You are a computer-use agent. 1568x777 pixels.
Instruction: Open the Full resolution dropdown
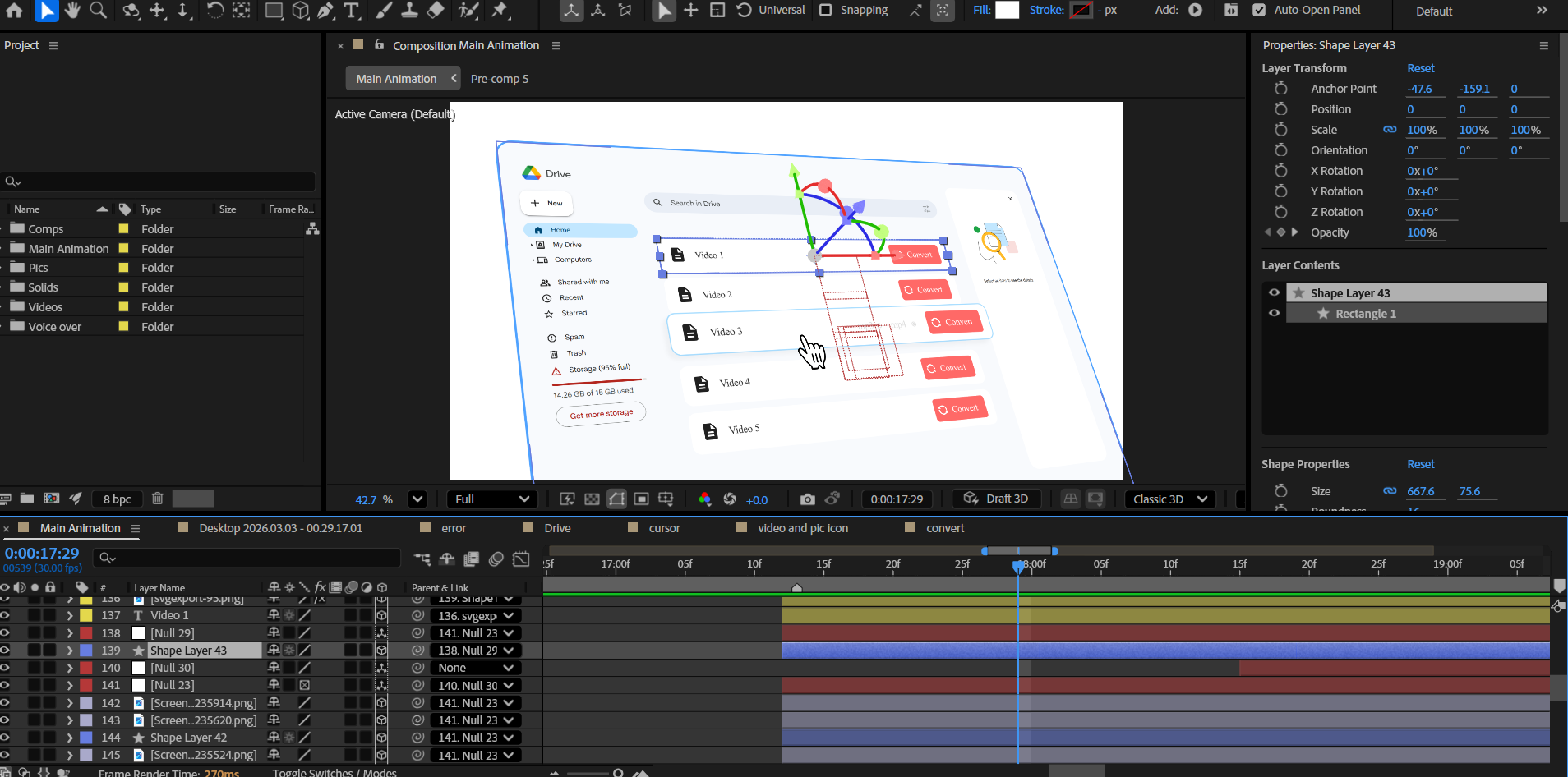(x=491, y=499)
